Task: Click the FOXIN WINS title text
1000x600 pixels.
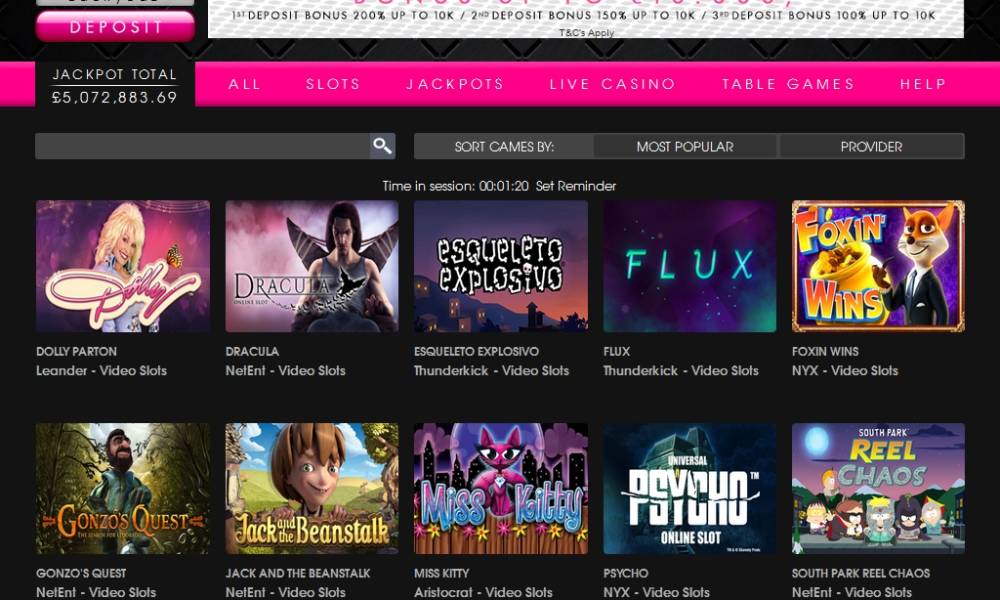Action: 825,351
